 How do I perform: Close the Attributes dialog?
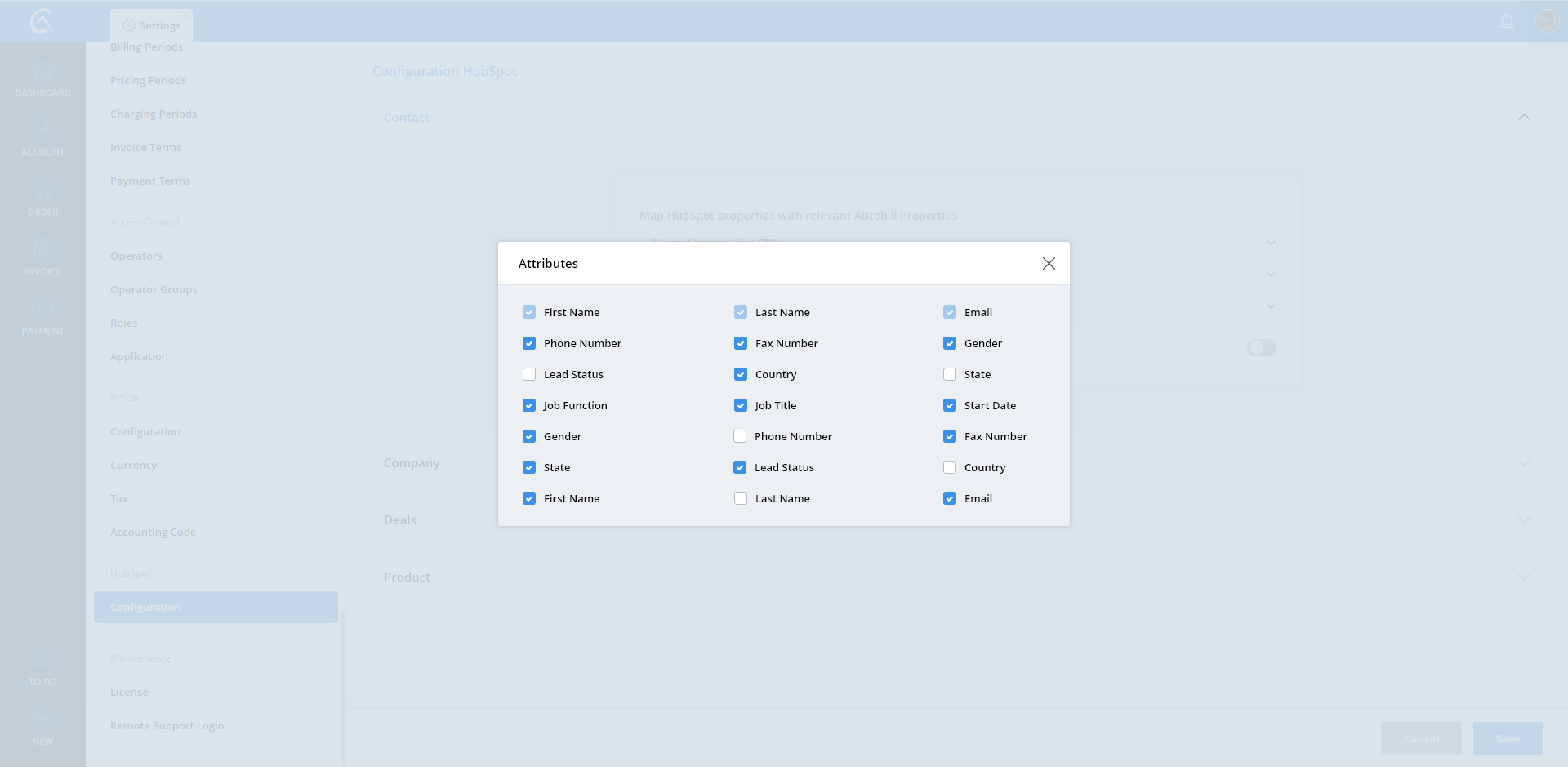[x=1049, y=263]
